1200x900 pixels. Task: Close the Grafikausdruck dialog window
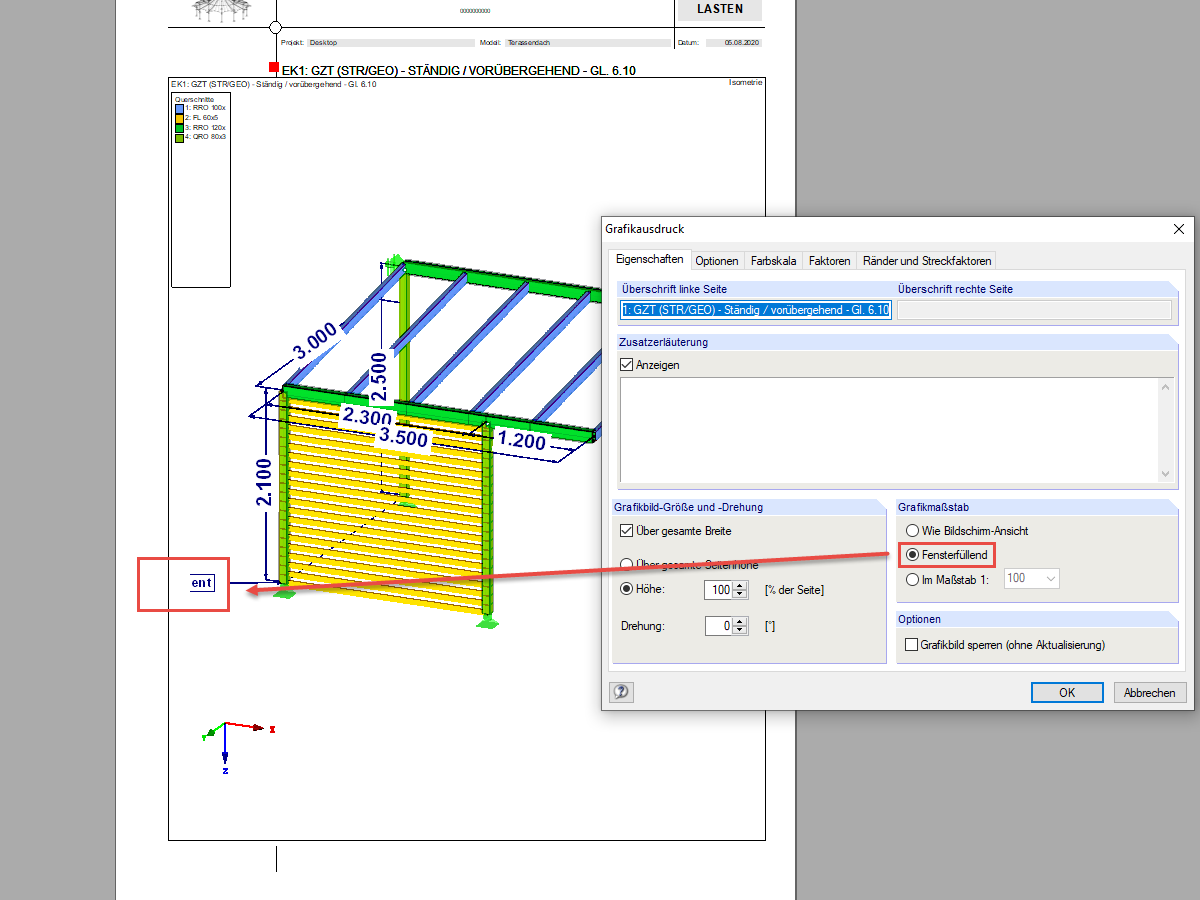coord(1177,229)
